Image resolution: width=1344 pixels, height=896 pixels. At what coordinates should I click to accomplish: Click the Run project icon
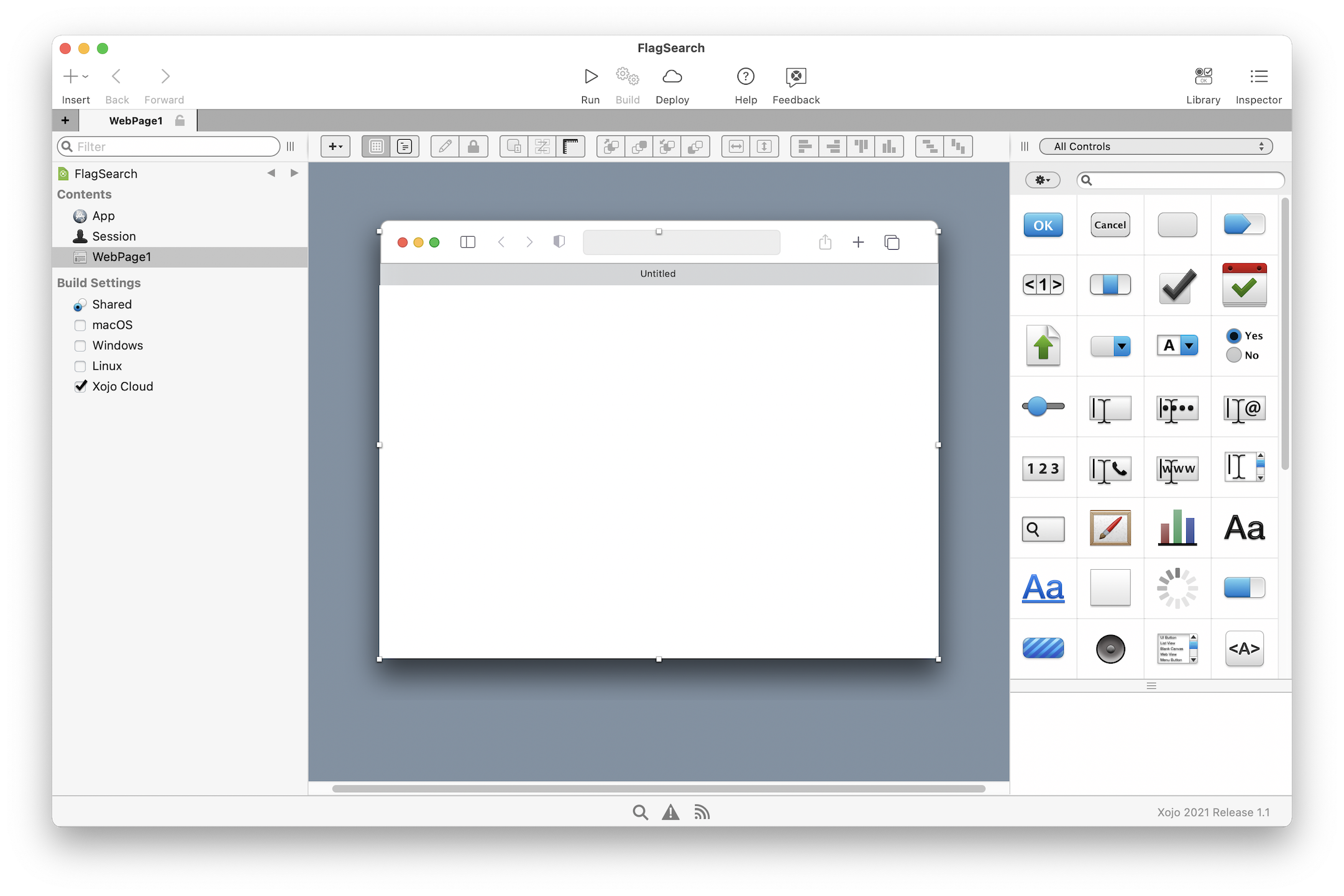(x=590, y=77)
